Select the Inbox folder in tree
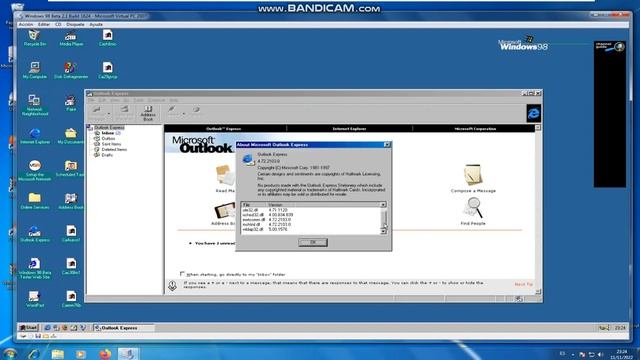Screen dimensions: 640x360 pyautogui.click(x=108, y=133)
